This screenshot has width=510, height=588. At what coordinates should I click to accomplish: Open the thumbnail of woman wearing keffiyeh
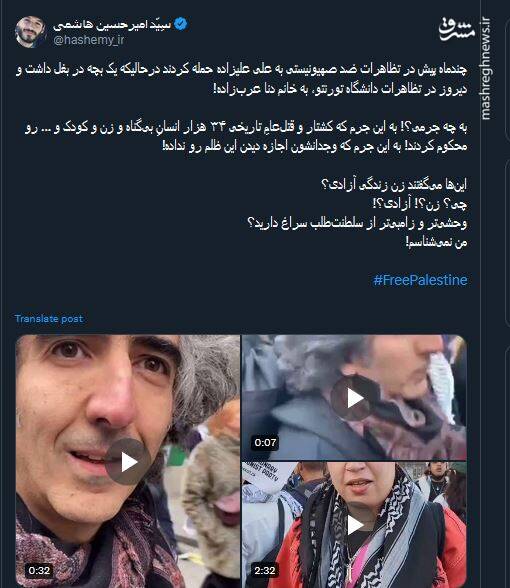(x=354, y=525)
